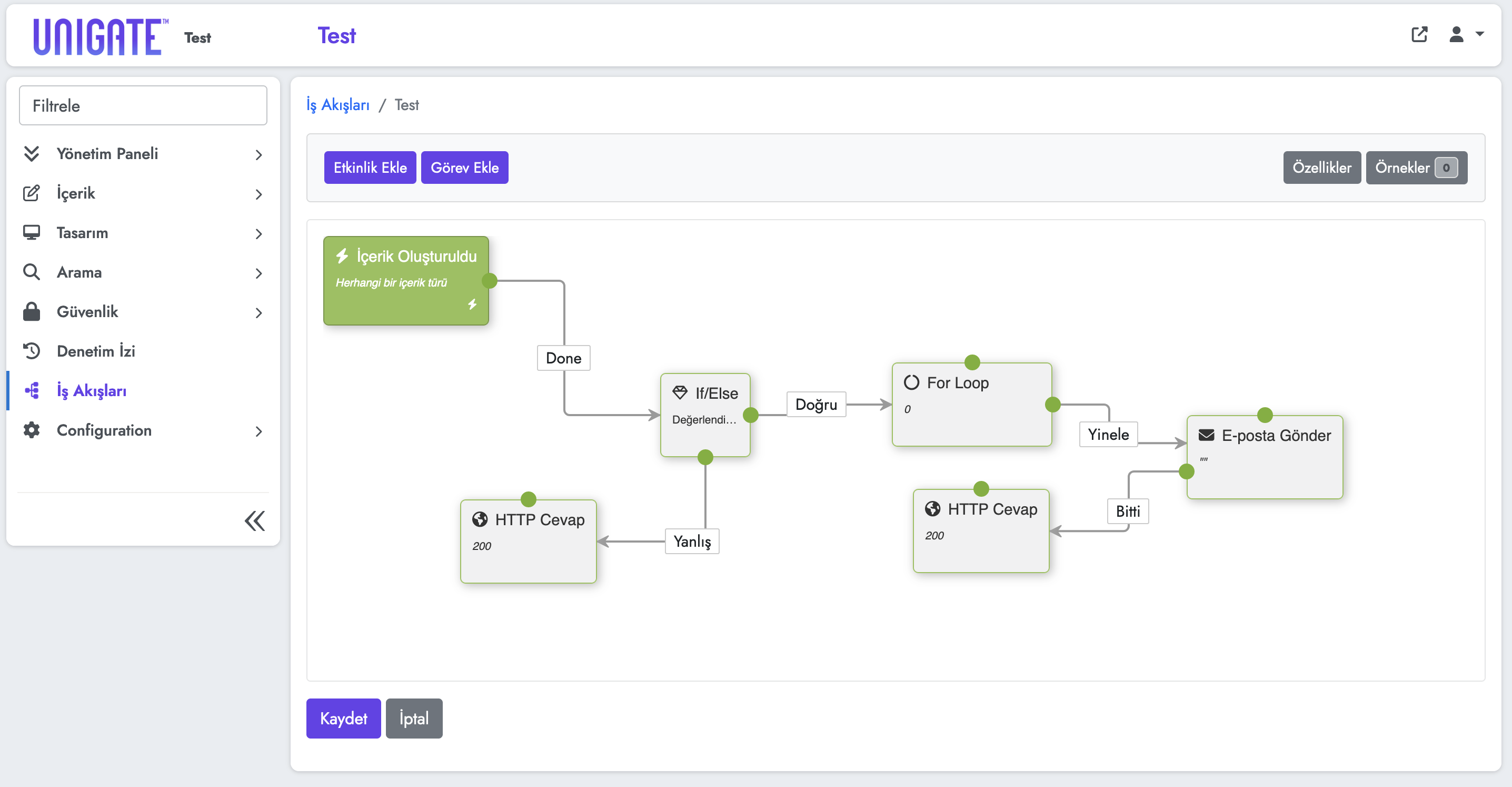Click output endpoint dot of İçerik Oluşturuldu
1512x787 pixels.
490,281
